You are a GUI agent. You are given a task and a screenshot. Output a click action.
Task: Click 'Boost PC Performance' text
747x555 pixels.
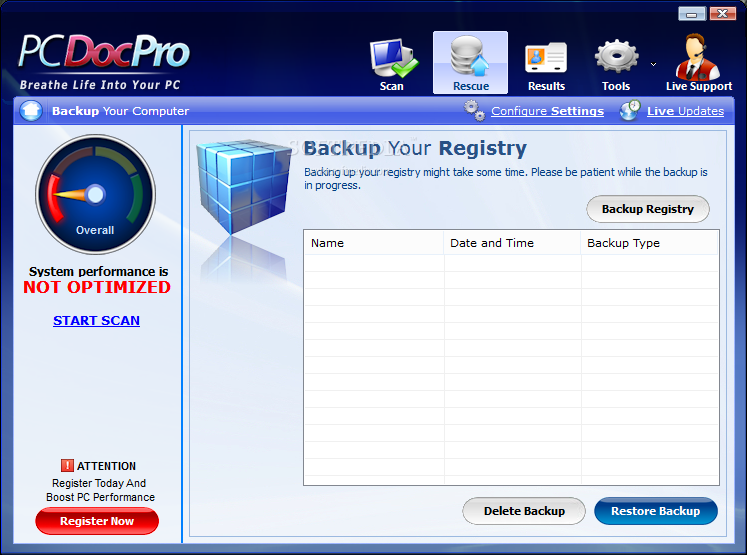101,497
